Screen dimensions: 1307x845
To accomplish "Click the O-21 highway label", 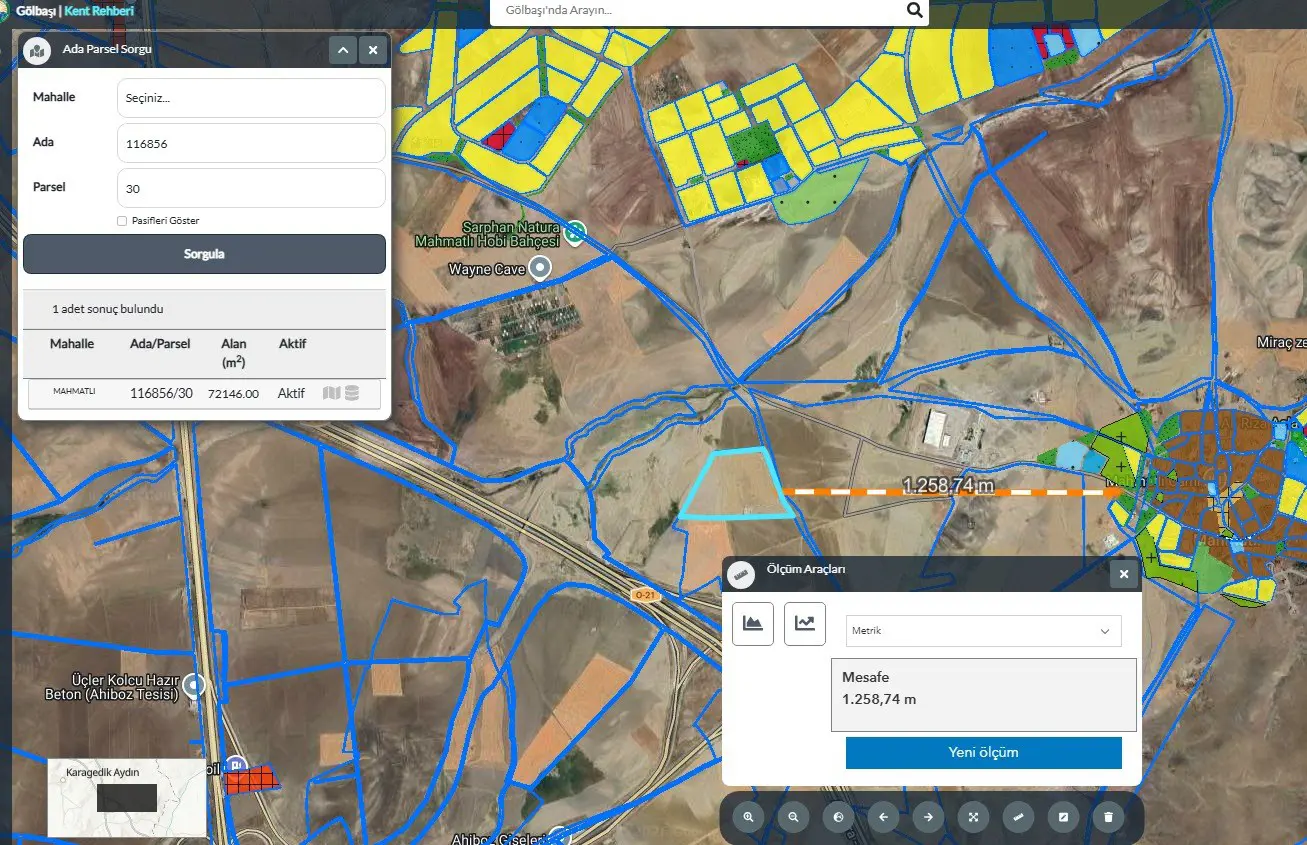I will [x=646, y=595].
